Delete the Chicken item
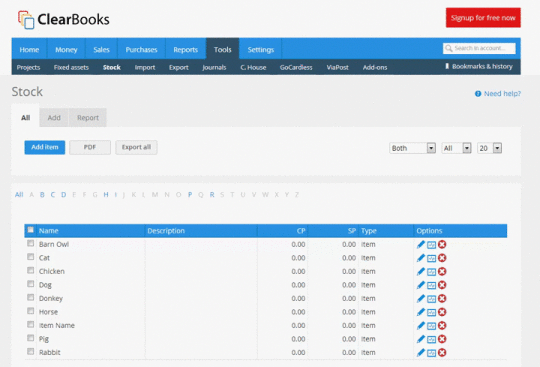 (x=442, y=271)
